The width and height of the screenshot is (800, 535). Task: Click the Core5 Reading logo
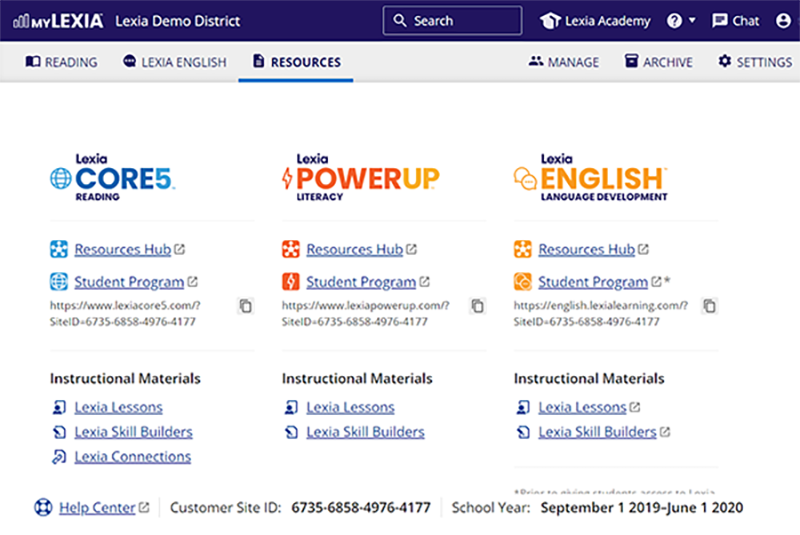point(112,177)
